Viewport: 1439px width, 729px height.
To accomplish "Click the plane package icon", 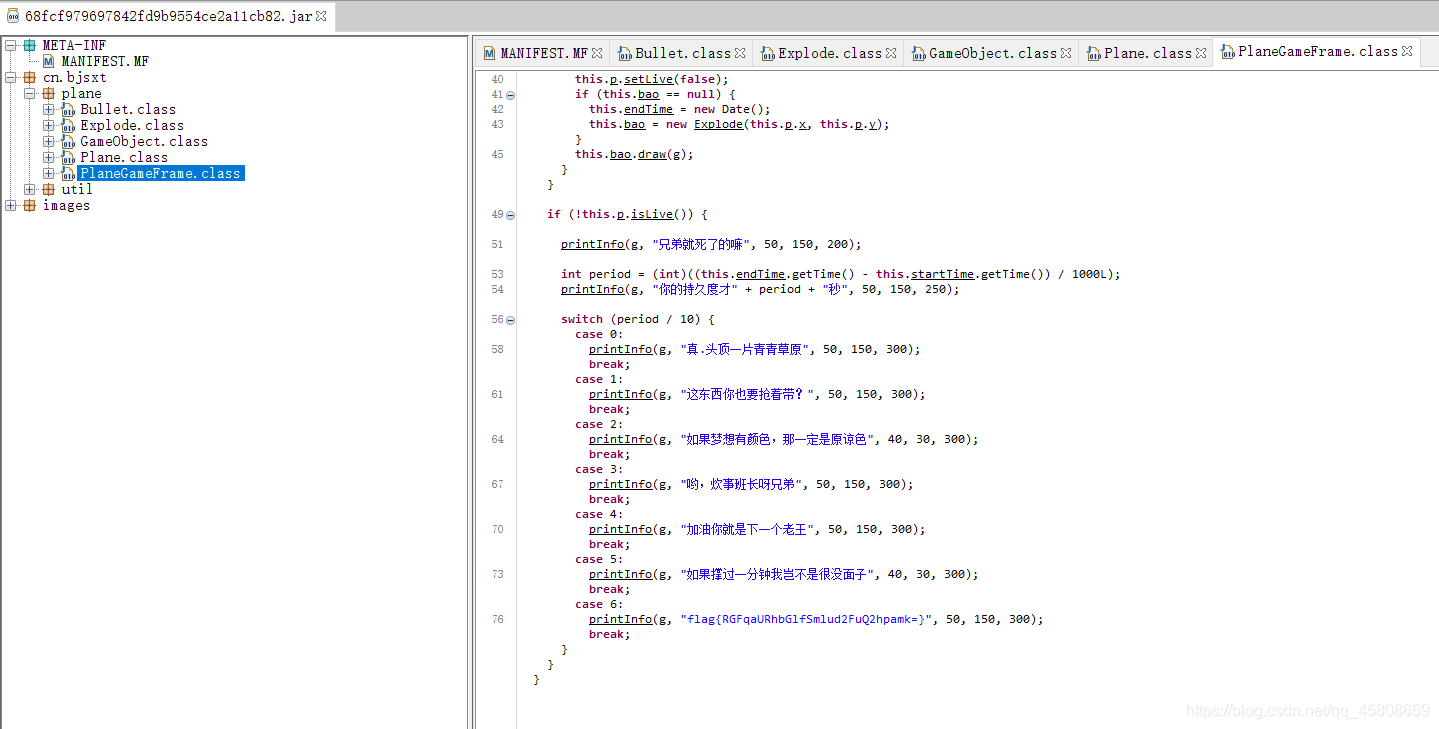I will pyautogui.click(x=48, y=93).
